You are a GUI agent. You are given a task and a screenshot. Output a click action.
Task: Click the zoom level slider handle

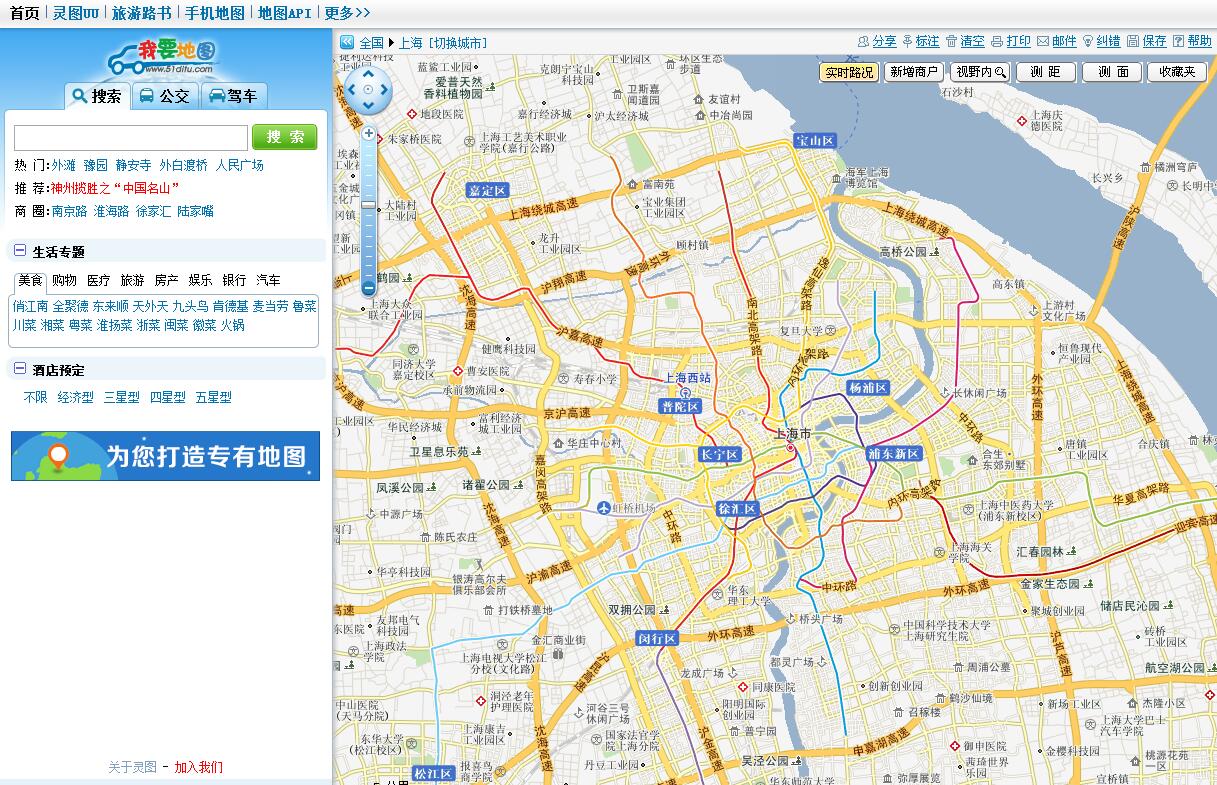[x=368, y=205]
